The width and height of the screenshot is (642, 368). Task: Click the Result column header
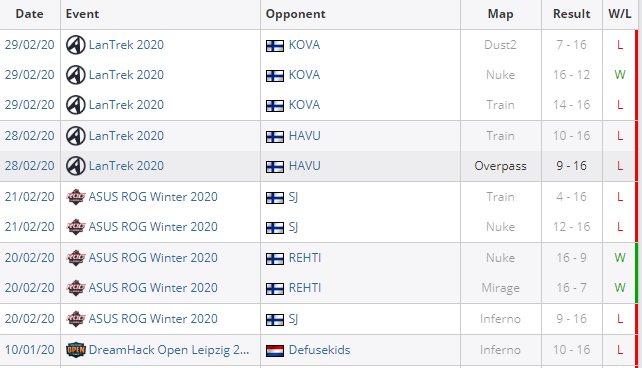pos(572,14)
